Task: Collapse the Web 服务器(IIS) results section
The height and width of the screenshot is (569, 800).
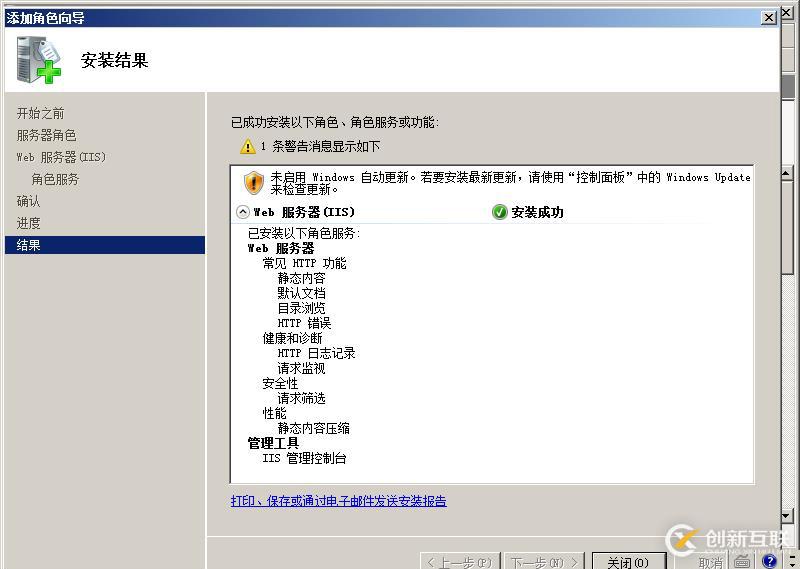Action: (x=243, y=212)
